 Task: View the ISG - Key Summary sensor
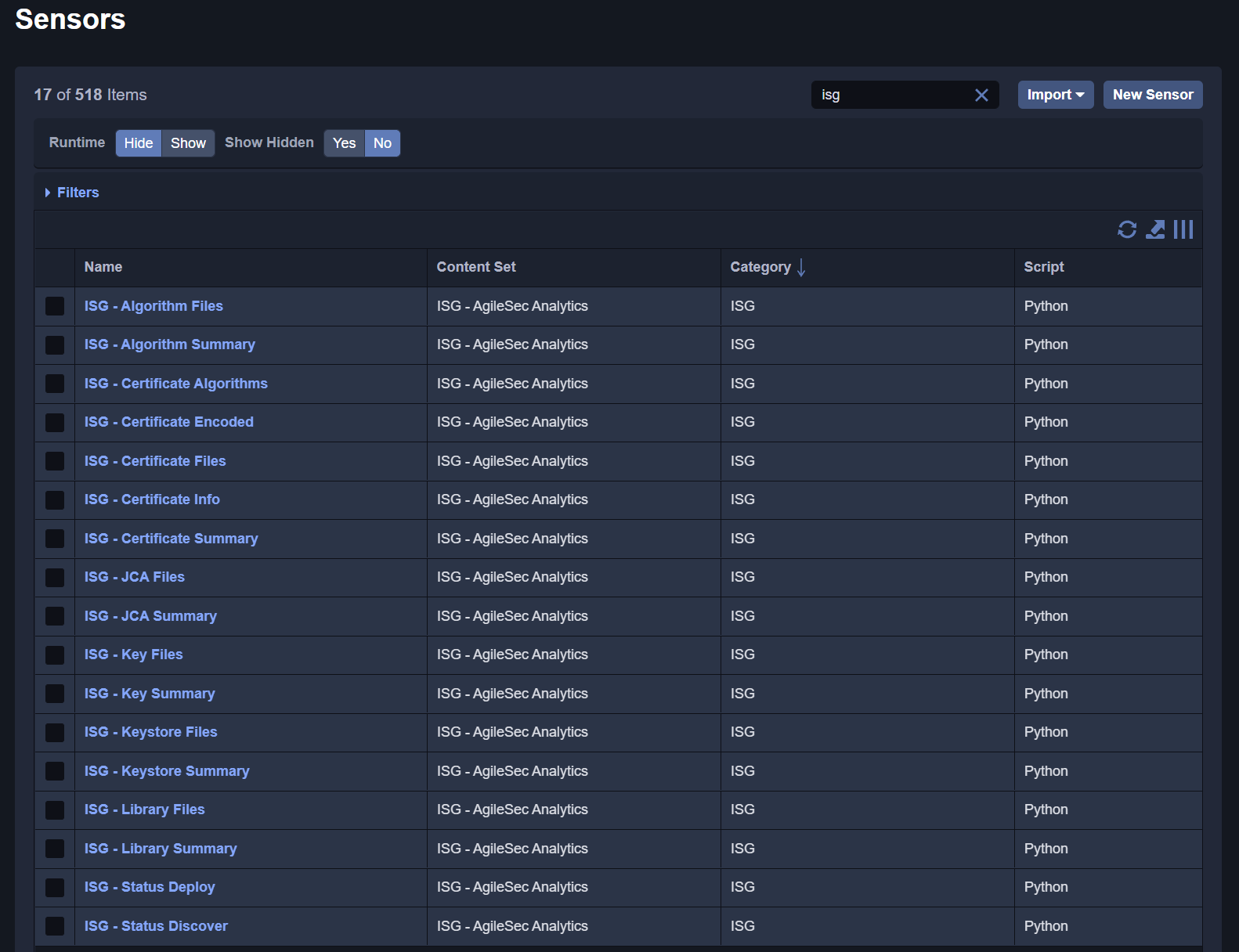150,694
